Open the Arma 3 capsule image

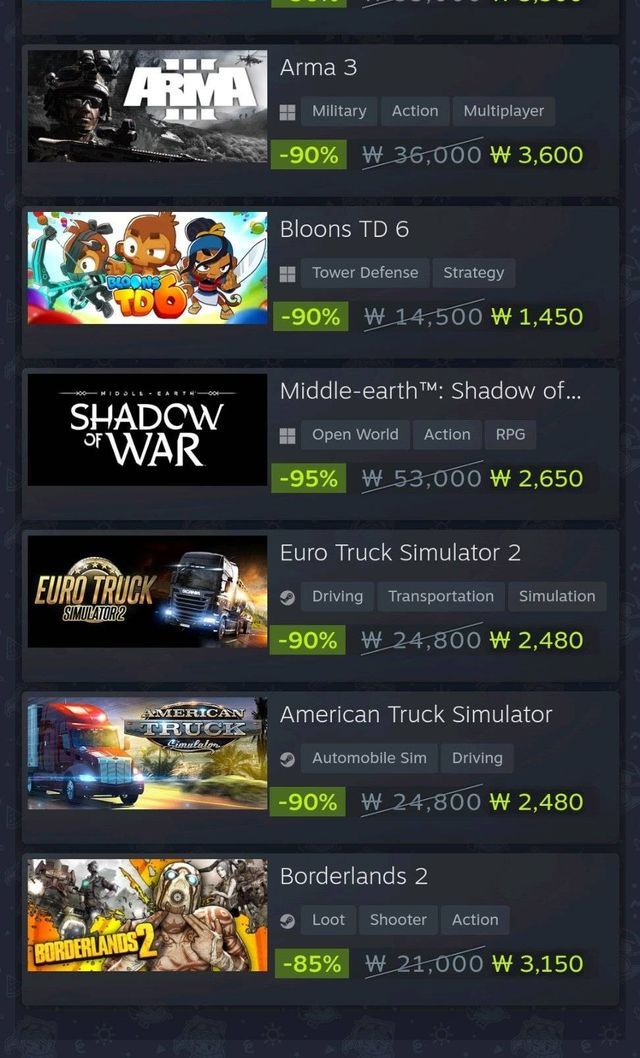pyautogui.click(x=147, y=106)
